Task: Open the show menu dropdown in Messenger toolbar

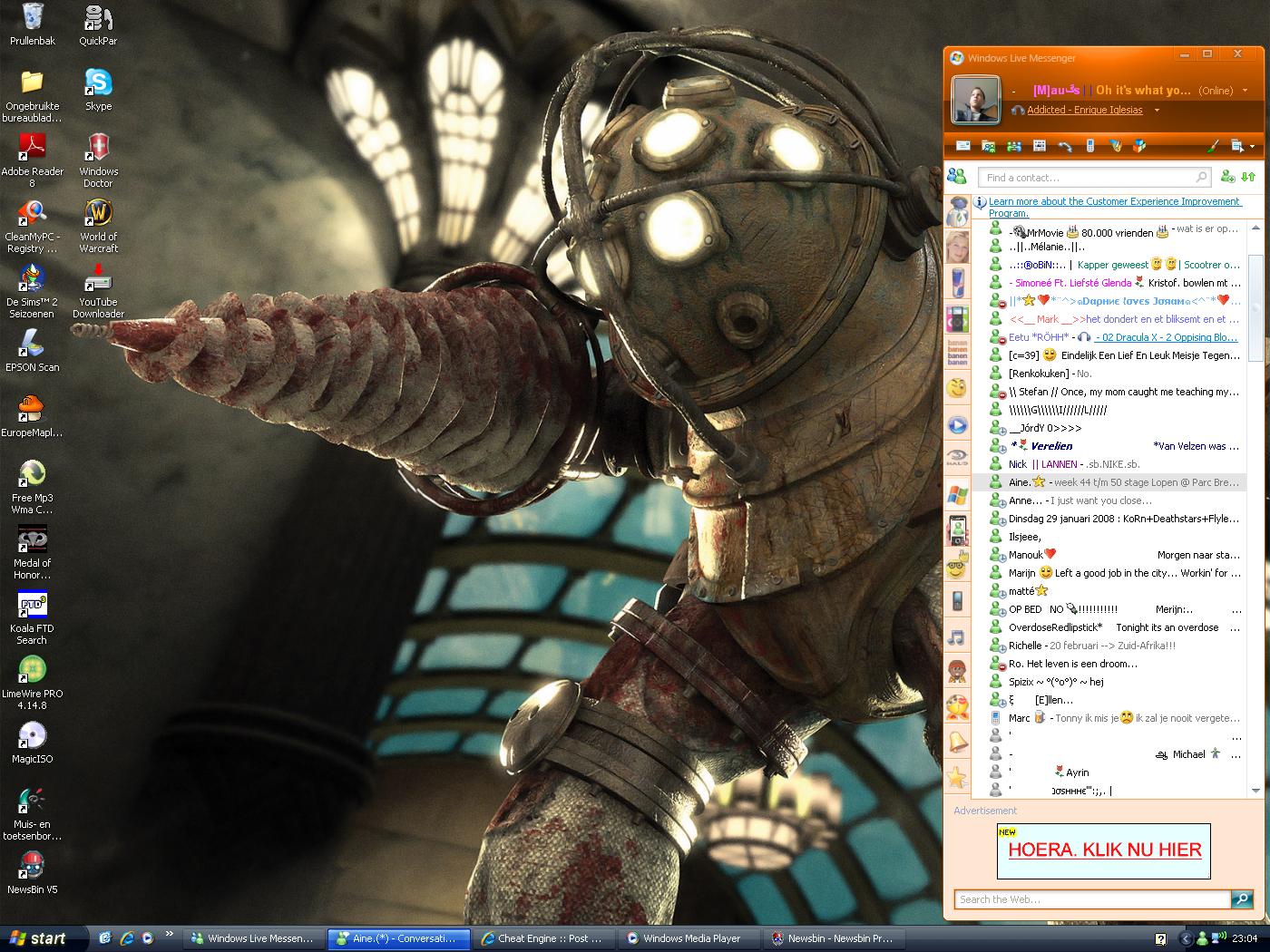Action: (x=1241, y=146)
